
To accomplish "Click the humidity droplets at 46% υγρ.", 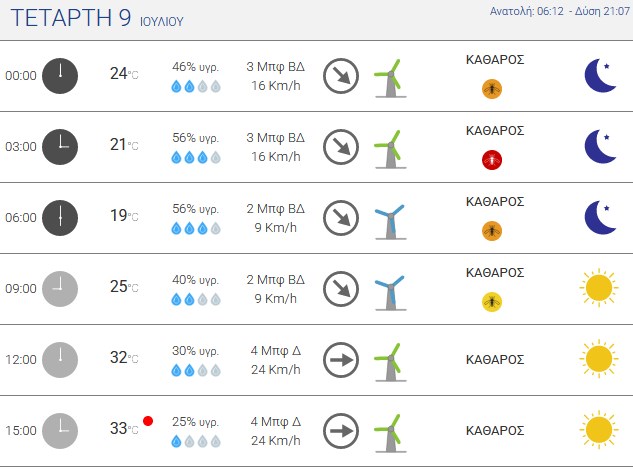I will pyautogui.click(x=196, y=86).
